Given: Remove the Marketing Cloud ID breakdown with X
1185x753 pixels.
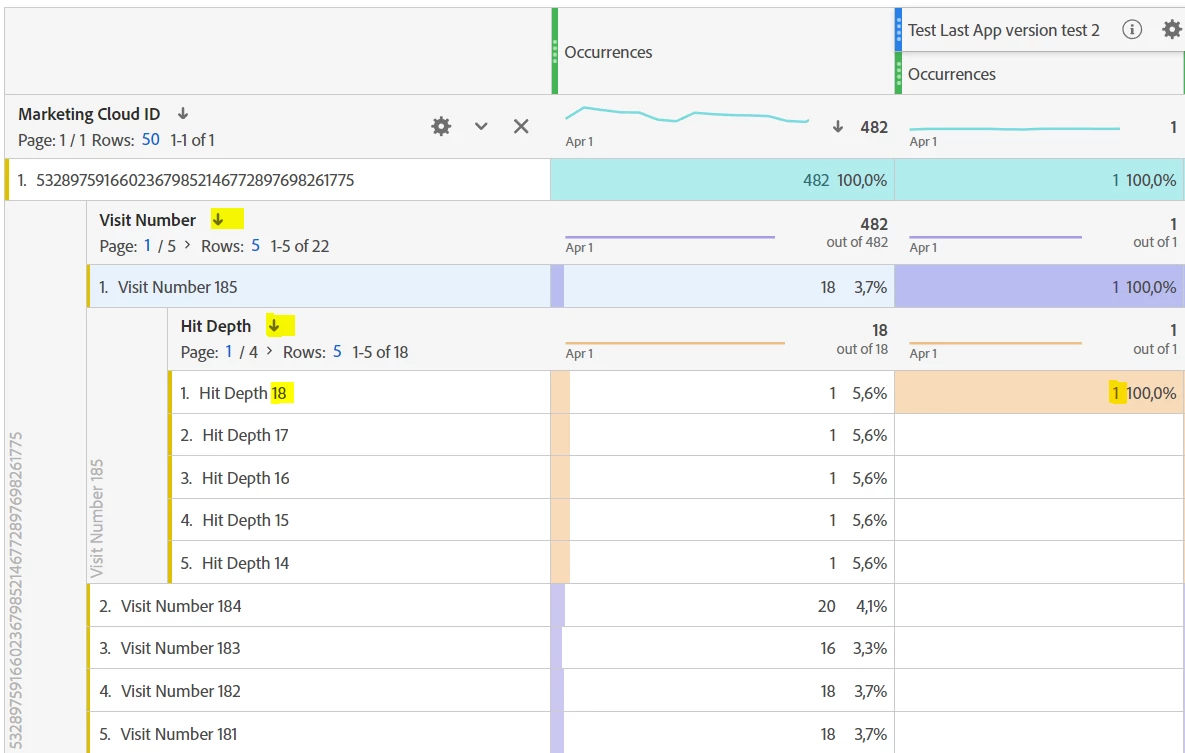Looking at the screenshot, I should tap(521, 126).
